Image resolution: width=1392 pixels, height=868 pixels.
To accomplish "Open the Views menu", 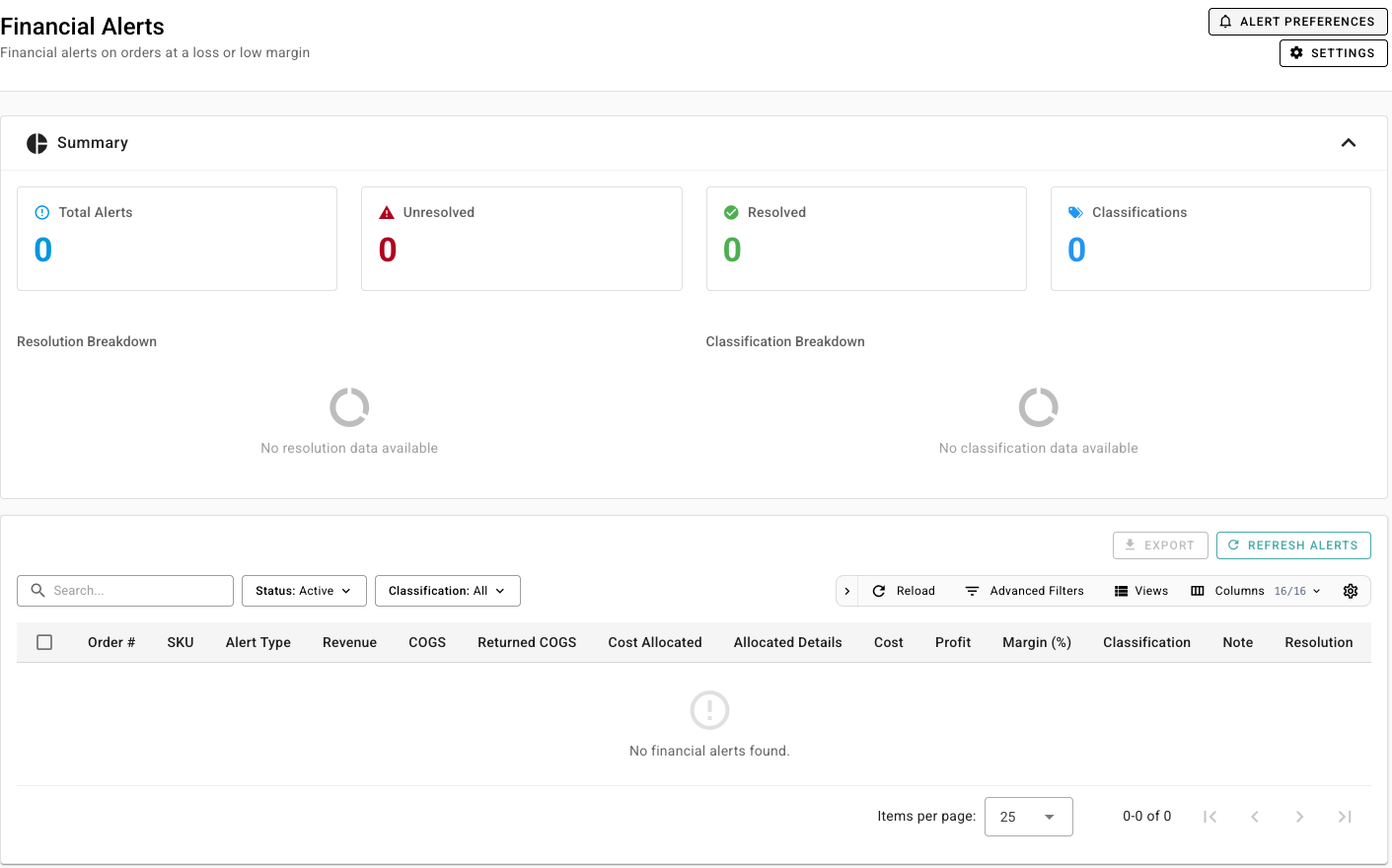I will 1141,591.
